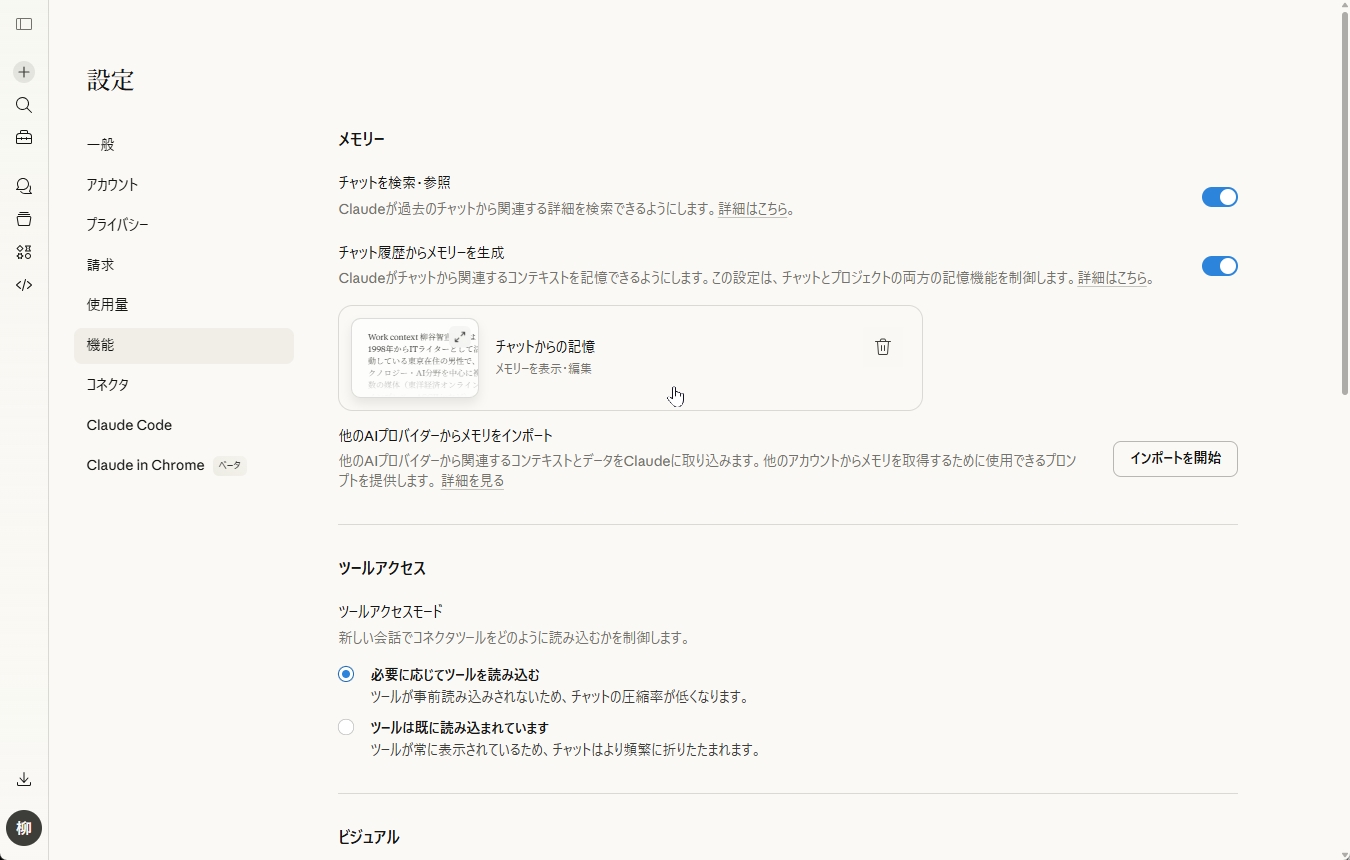
Task: Disable チャットを検索・参照
Action: pos(1219,197)
